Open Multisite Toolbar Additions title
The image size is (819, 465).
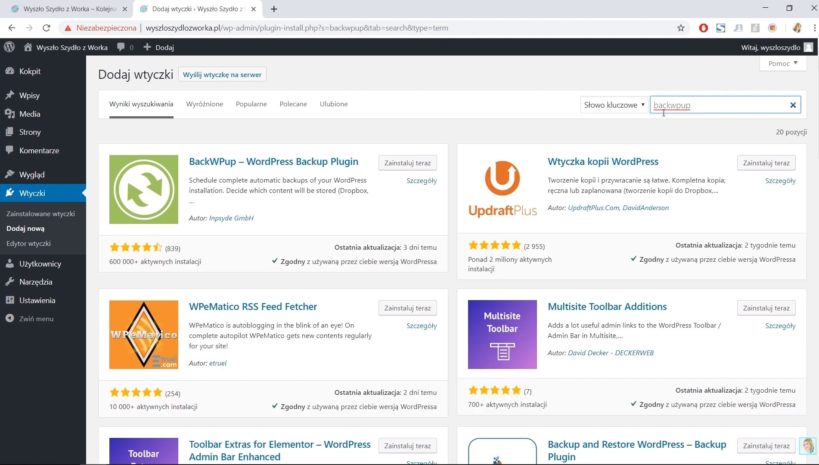point(607,307)
